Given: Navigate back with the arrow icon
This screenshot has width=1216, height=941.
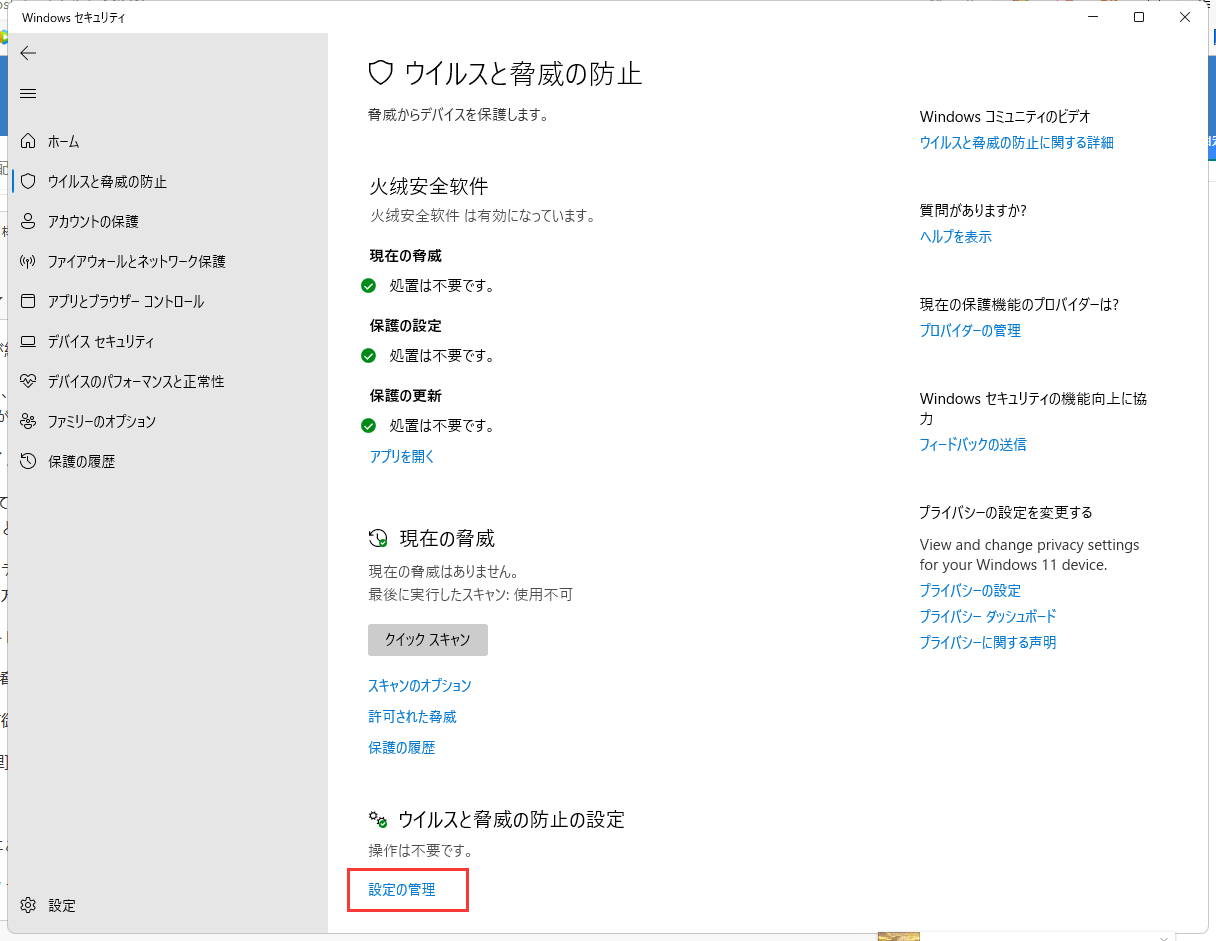Looking at the screenshot, I should [x=28, y=53].
